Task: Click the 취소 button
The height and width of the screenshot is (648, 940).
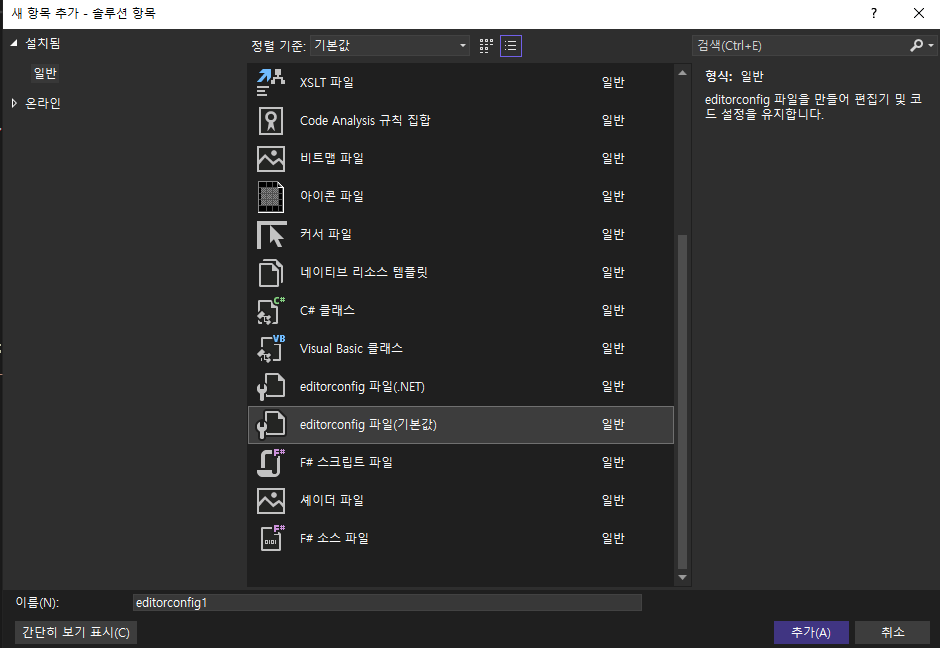Action: coord(892,632)
